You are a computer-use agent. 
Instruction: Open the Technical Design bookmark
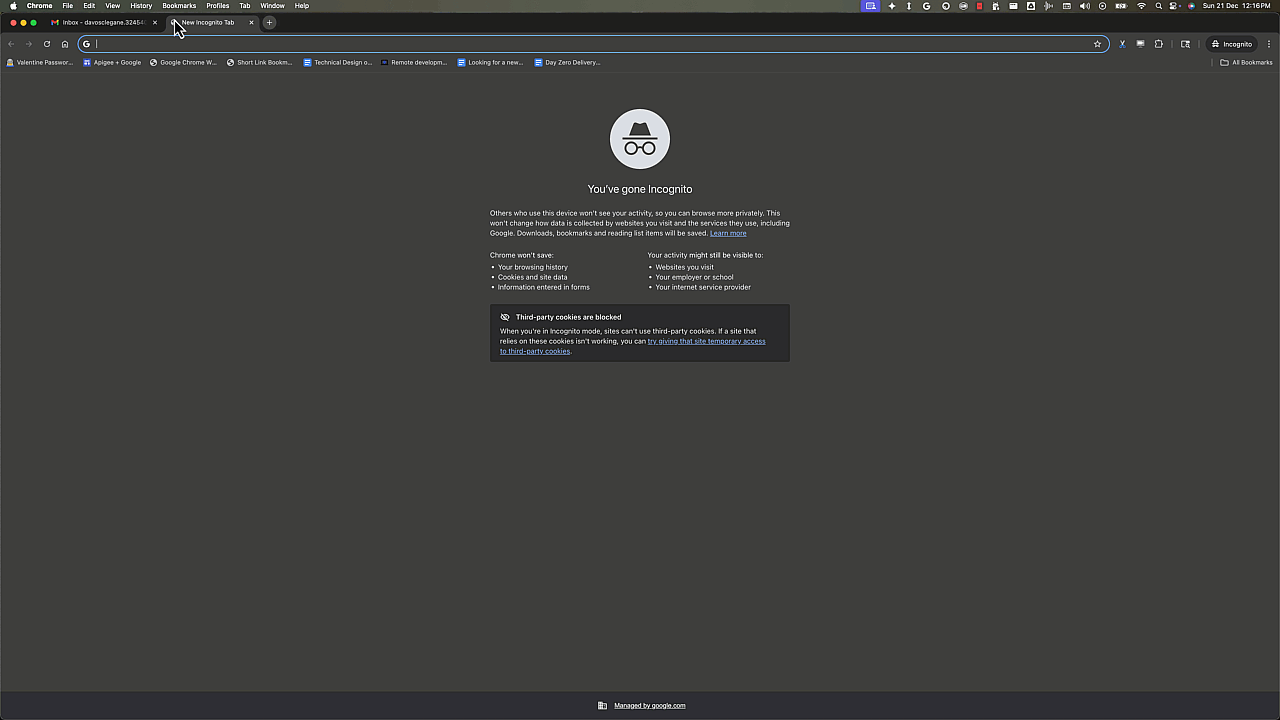tap(338, 62)
